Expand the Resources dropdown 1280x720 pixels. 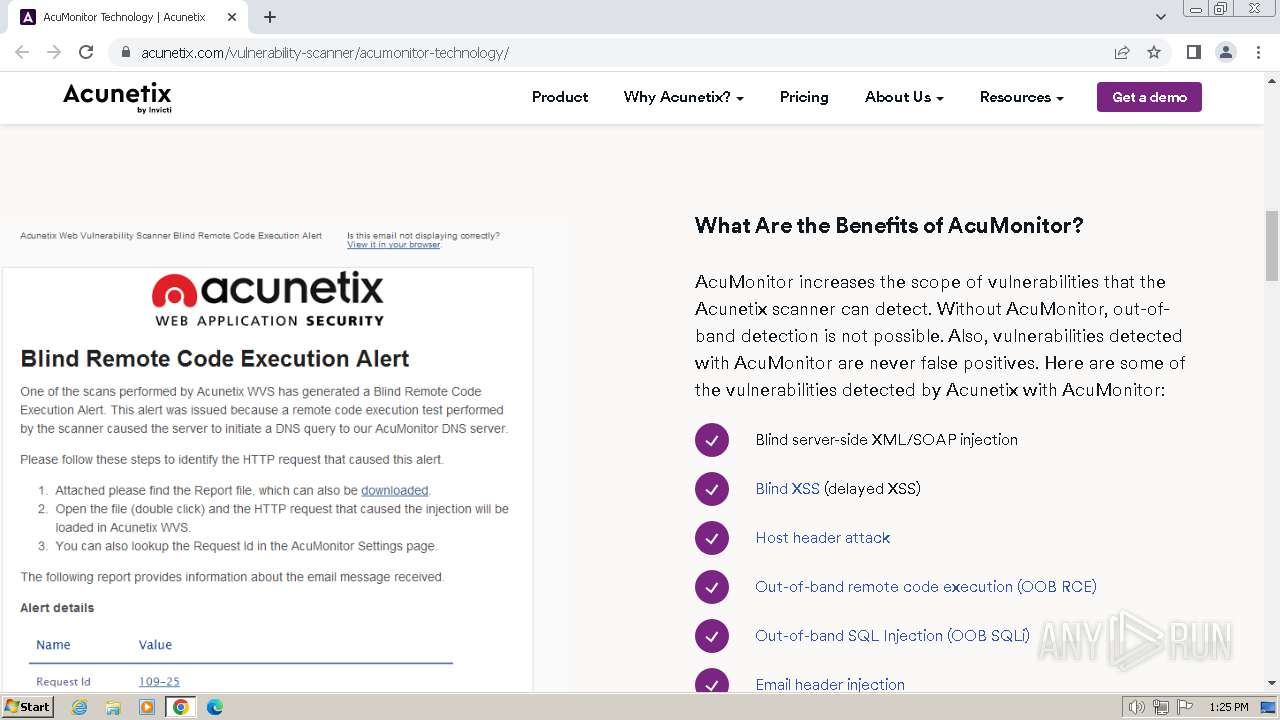coord(1021,97)
